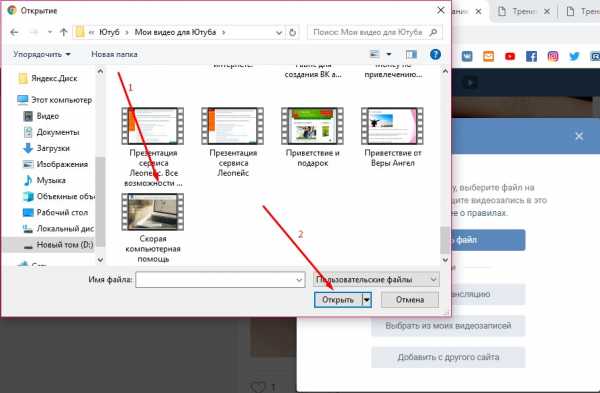600x393 pixels.
Task: Select Скорая компьютерная помощь video file
Action: tap(153, 228)
